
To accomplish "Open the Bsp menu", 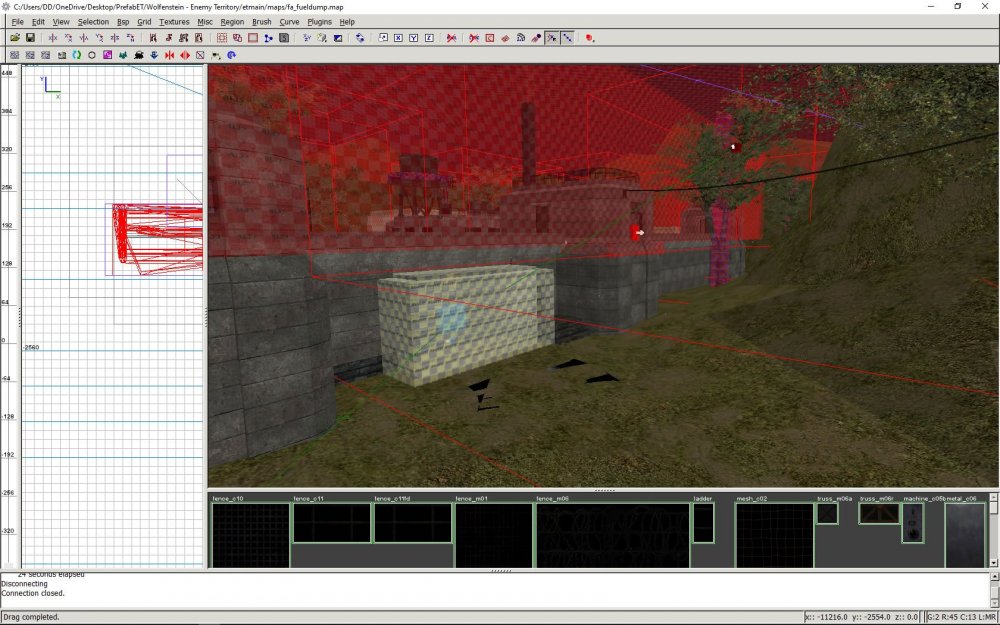I will pos(123,22).
